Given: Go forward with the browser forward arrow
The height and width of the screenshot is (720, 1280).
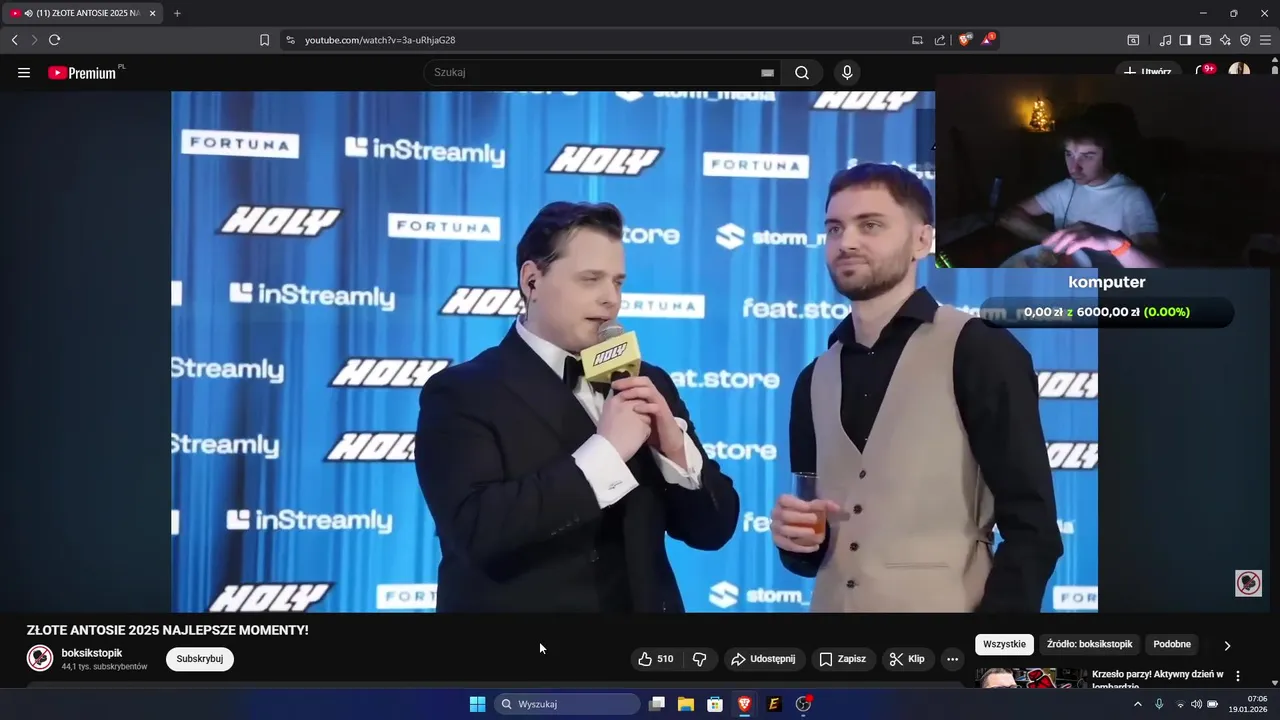Looking at the screenshot, I should [34, 40].
